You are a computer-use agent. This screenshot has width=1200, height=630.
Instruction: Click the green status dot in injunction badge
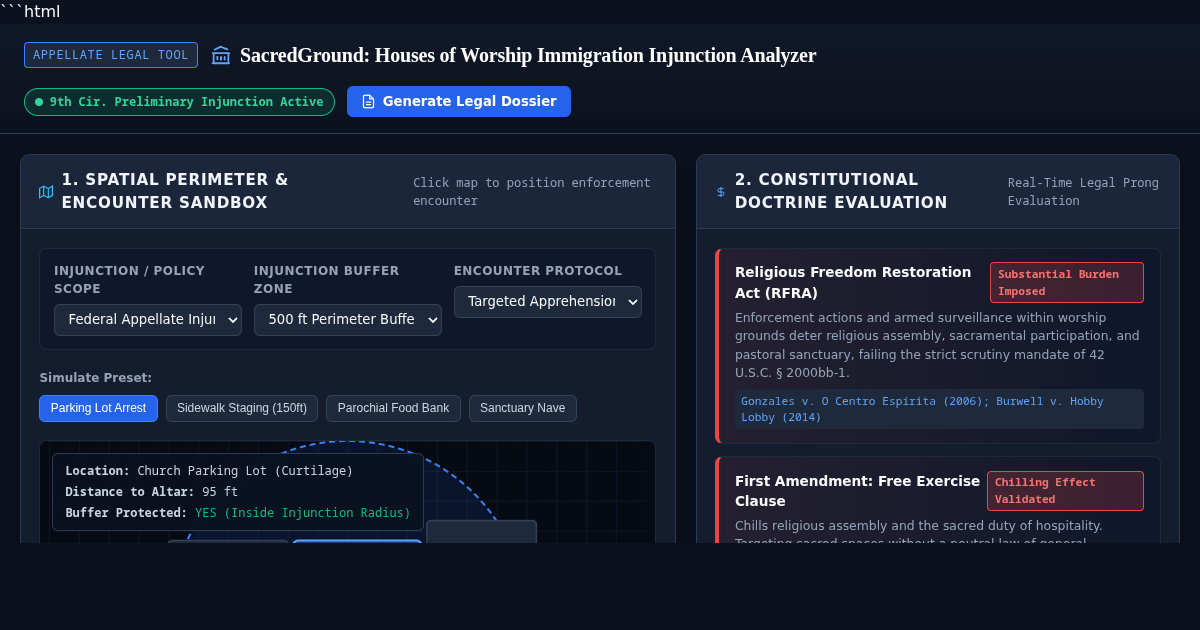[39, 102]
